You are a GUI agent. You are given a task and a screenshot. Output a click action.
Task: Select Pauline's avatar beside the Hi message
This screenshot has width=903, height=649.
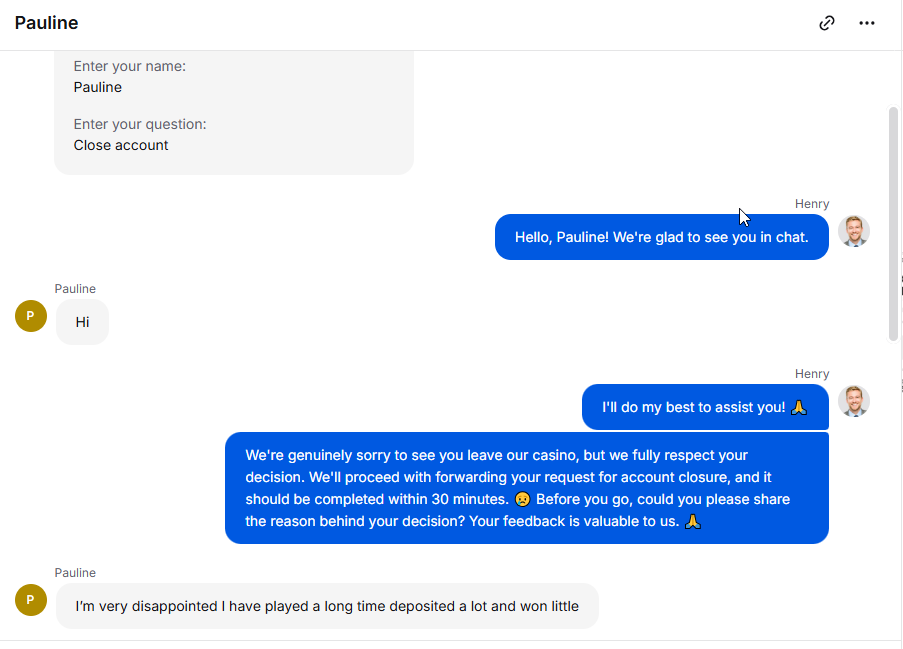[x=31, y=316]
